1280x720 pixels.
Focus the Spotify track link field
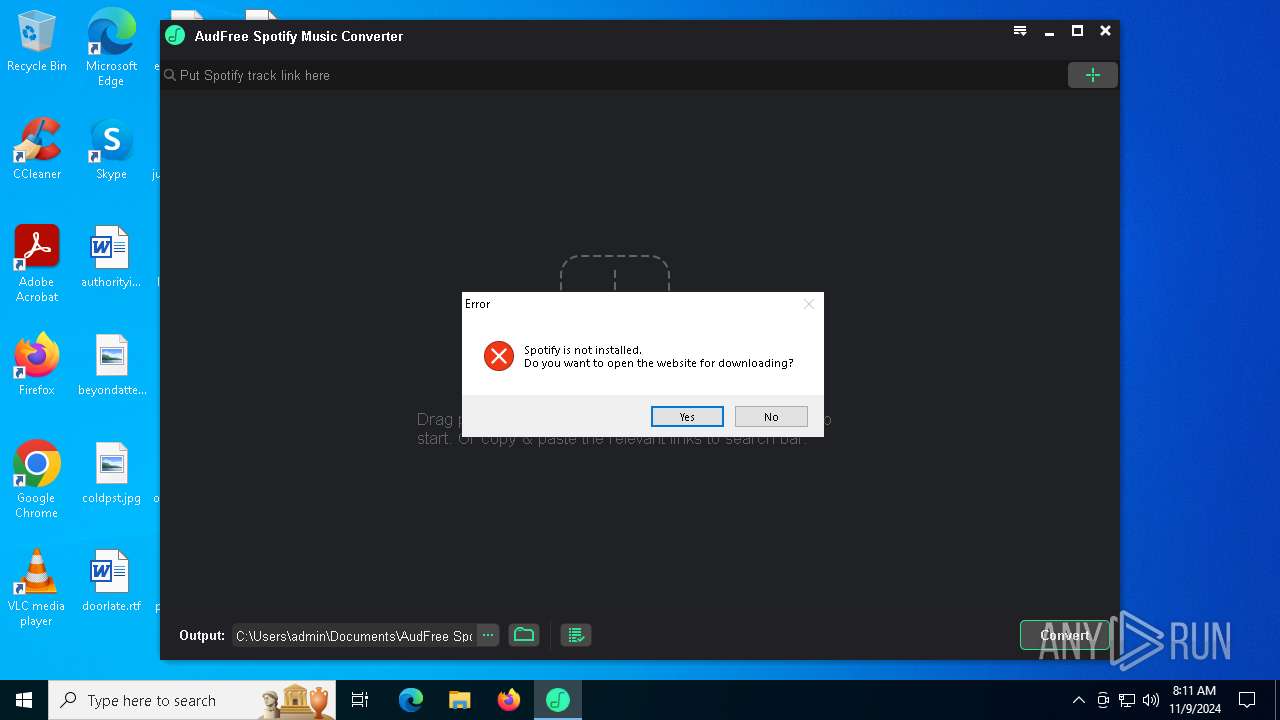[613, 75]
